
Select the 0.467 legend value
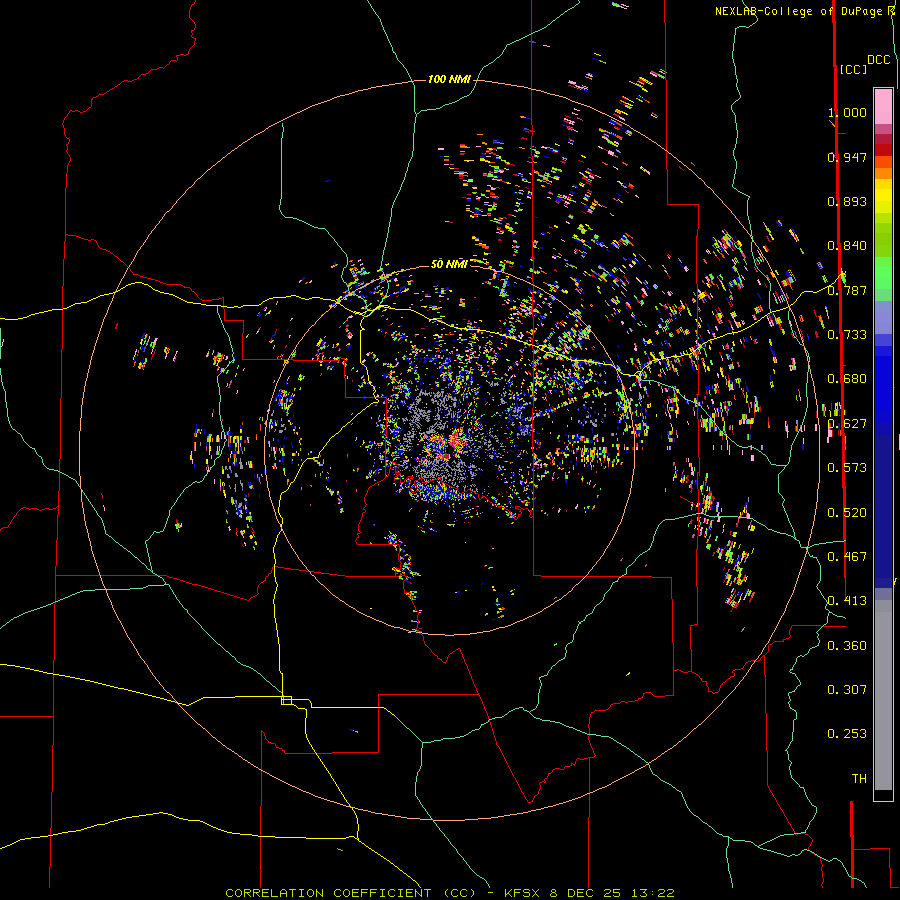pos(847,557)
